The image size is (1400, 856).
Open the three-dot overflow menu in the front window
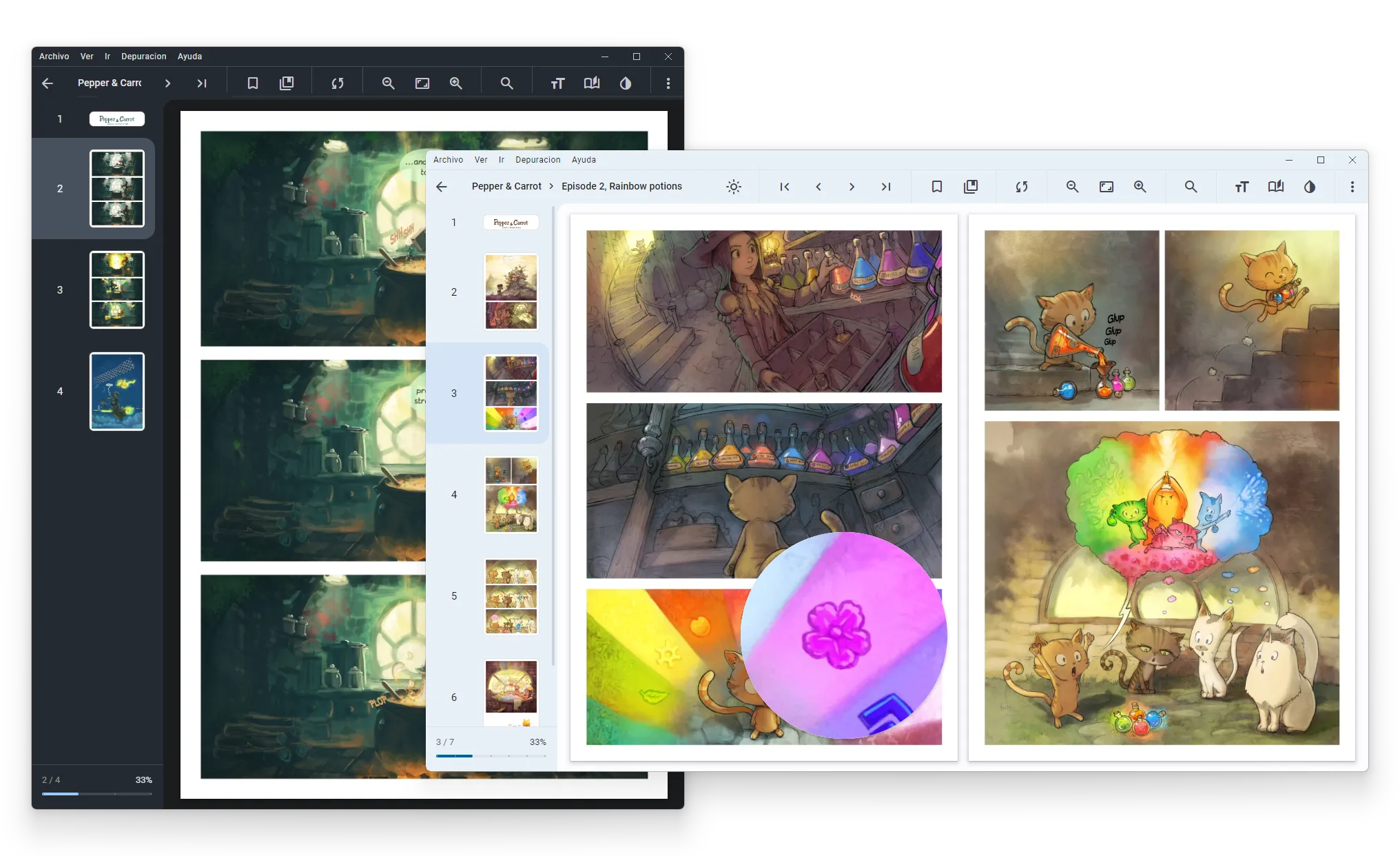1352,186
